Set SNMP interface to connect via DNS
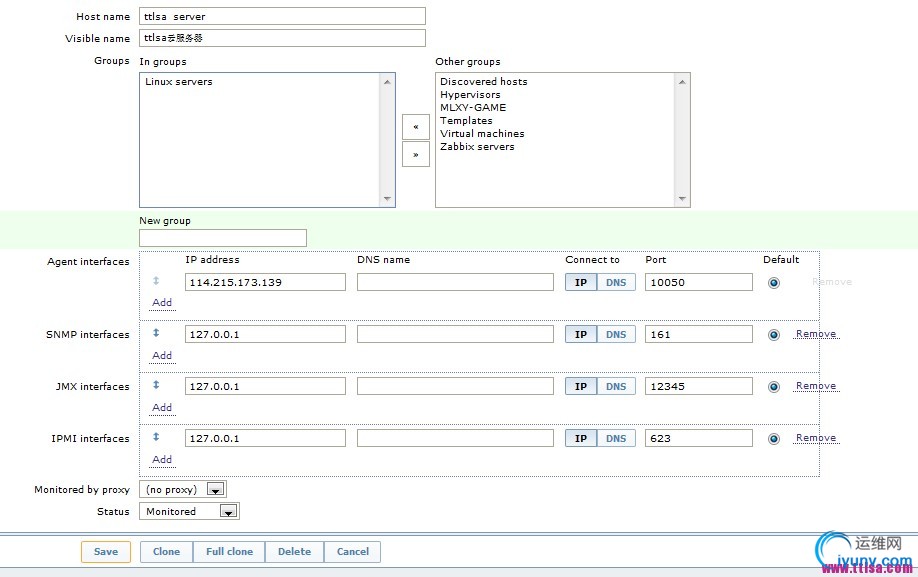 coord(616,334)
